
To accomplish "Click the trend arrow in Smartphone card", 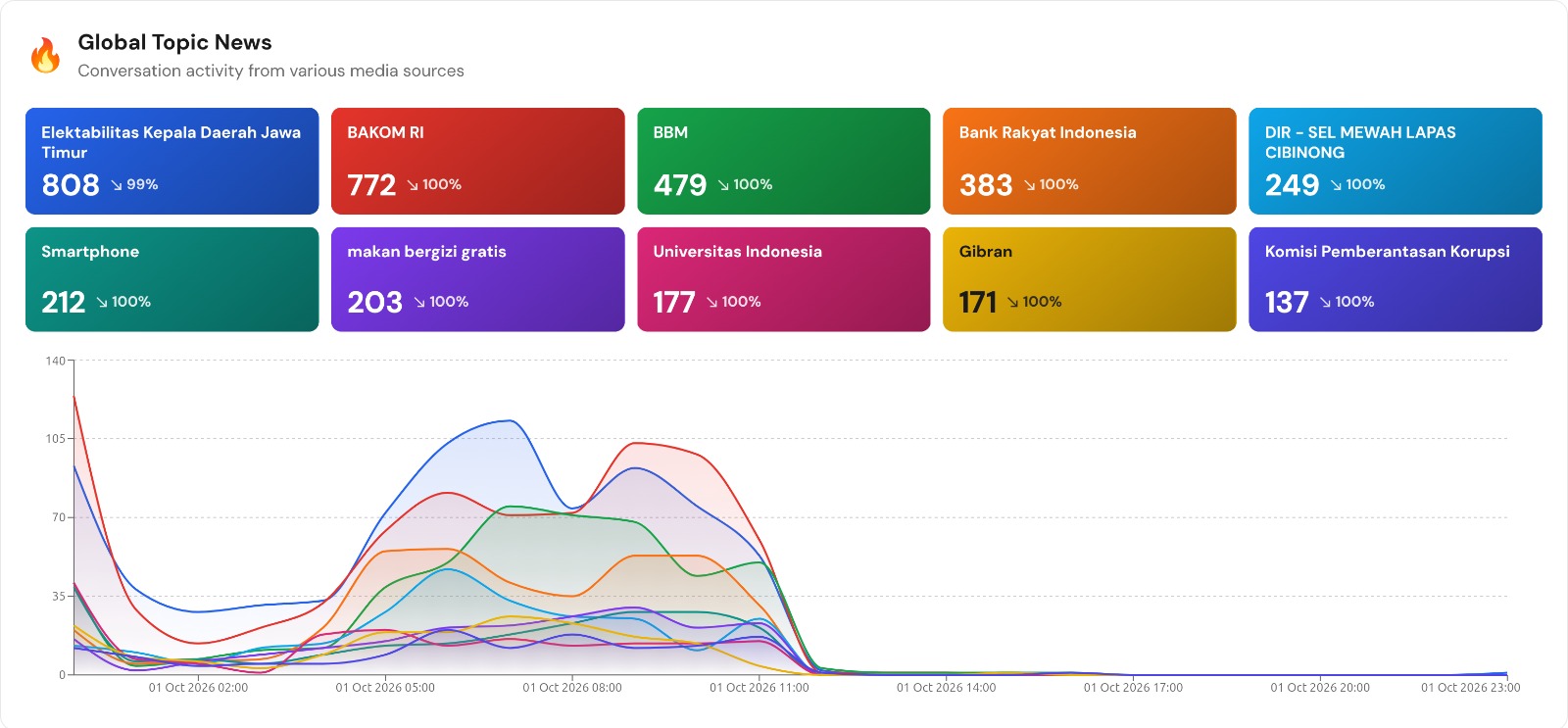I will (x=102, y=302).
